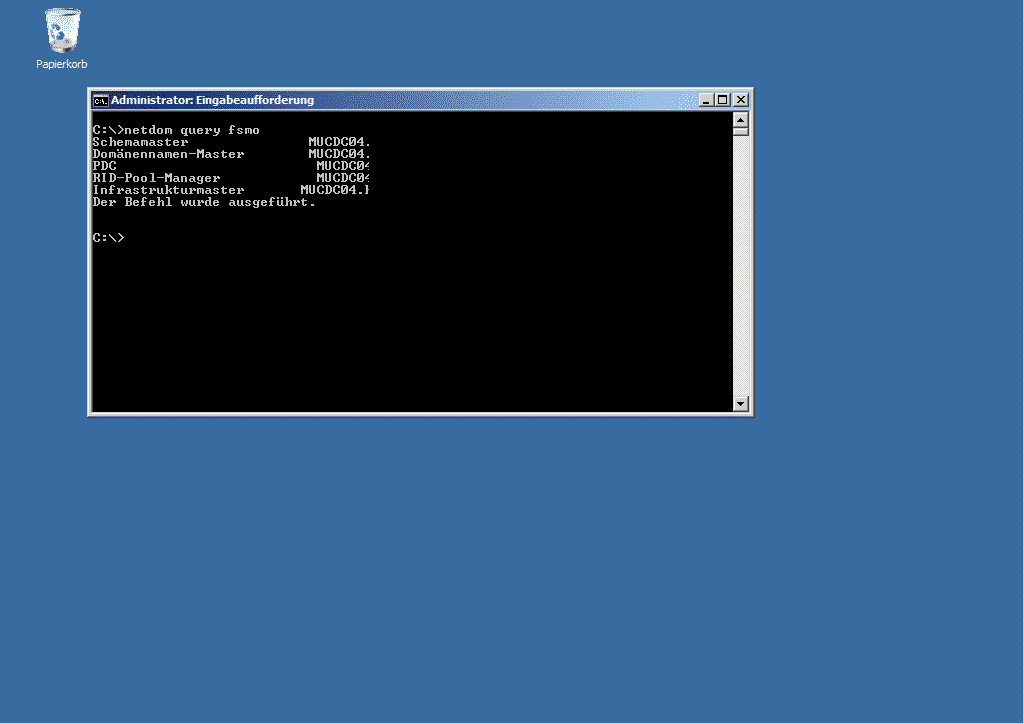Image resolution: width=1024 pixels, height=724 pixels.
Task: Click the console scrollbar down arrow
Action: (x=741, y=403)
